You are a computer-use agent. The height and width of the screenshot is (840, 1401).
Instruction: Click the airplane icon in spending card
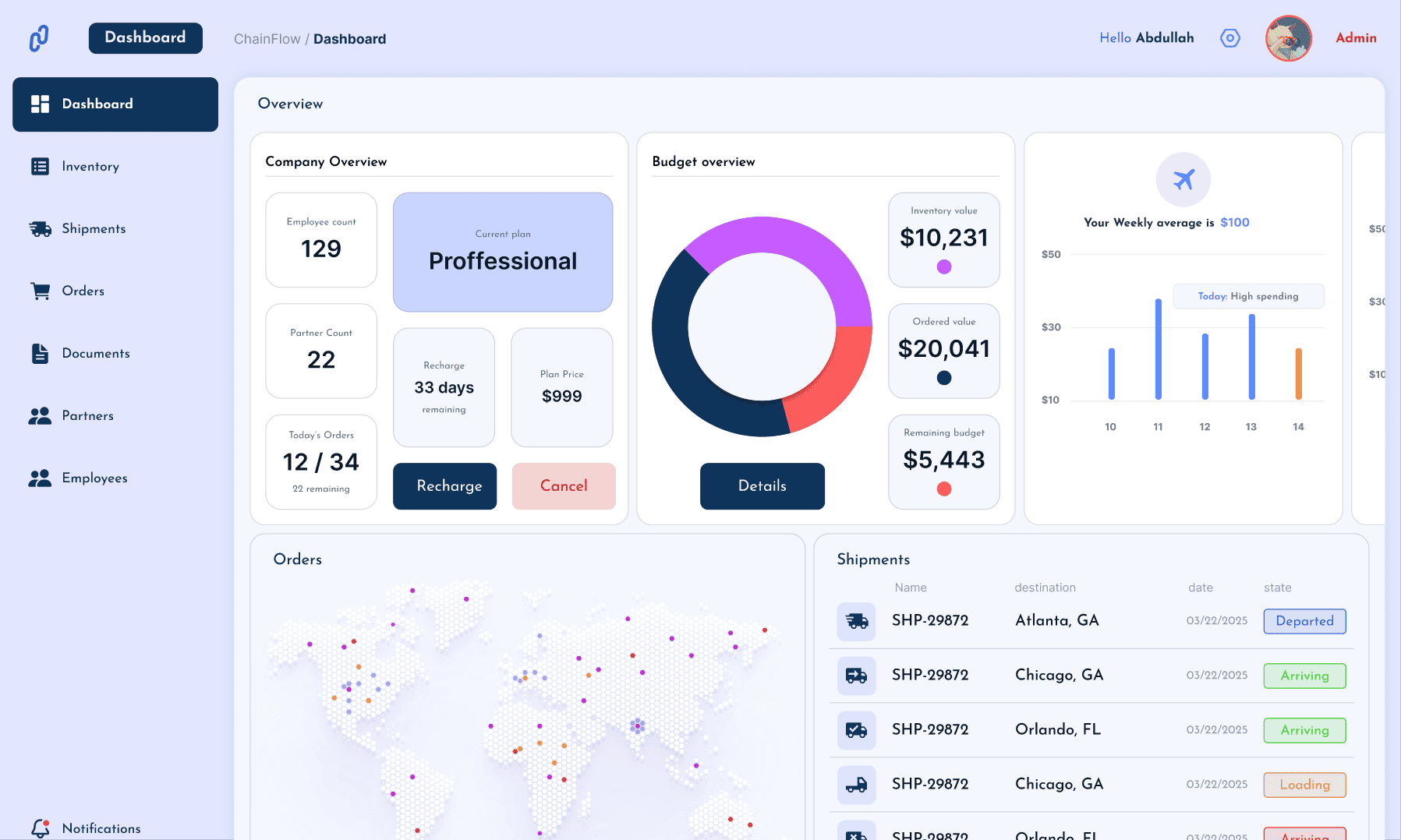pyautogui.click(x=1183, y=179)
